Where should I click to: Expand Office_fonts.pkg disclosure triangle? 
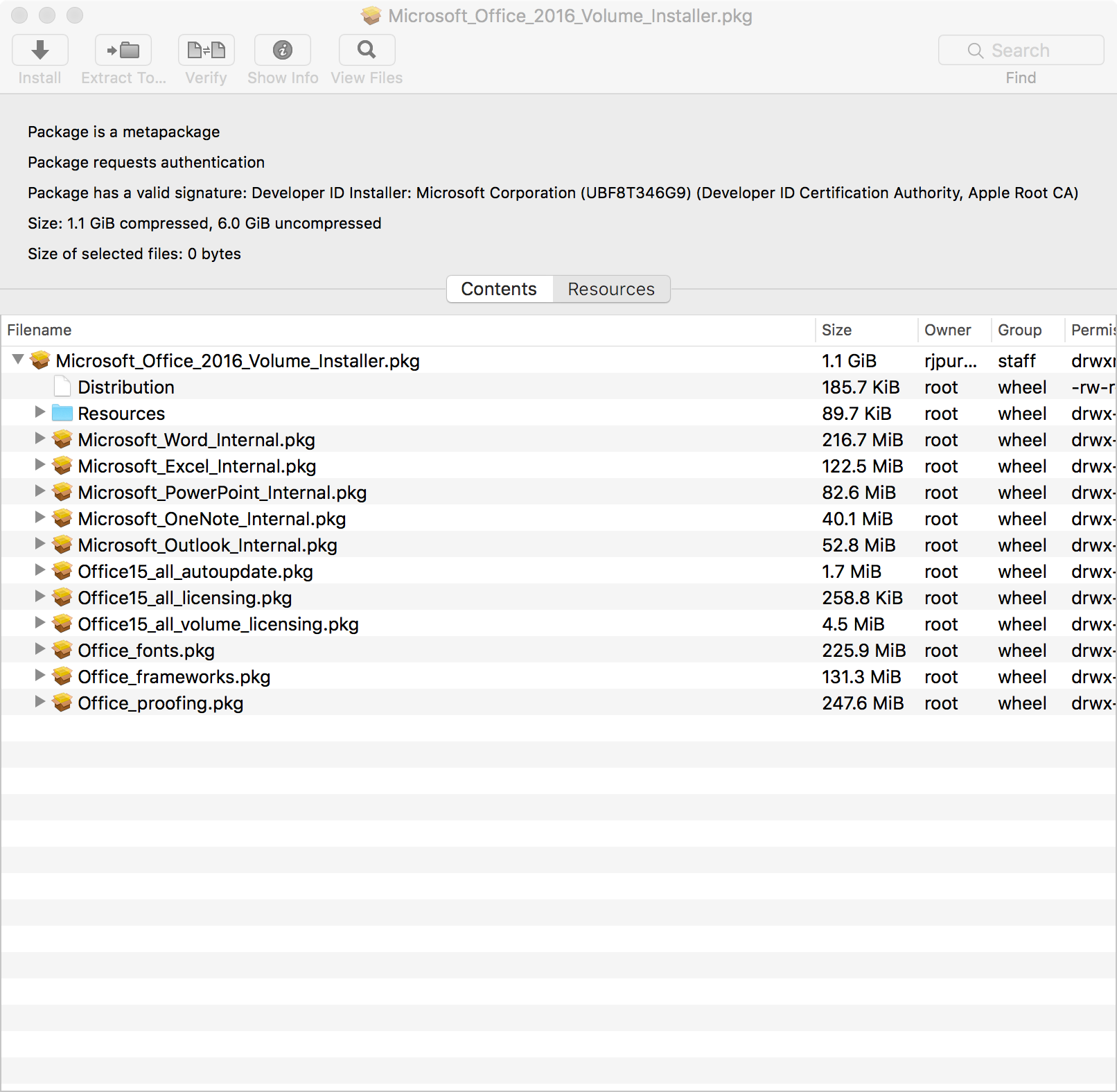point(40,649)
